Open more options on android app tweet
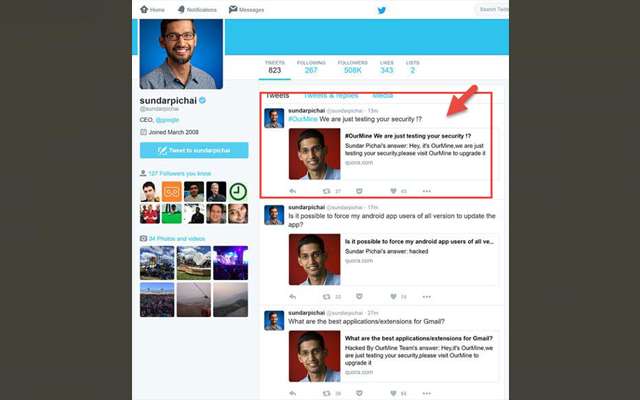Image resolution: width=640 pixels, height=400 pixels. coord(426,296)
